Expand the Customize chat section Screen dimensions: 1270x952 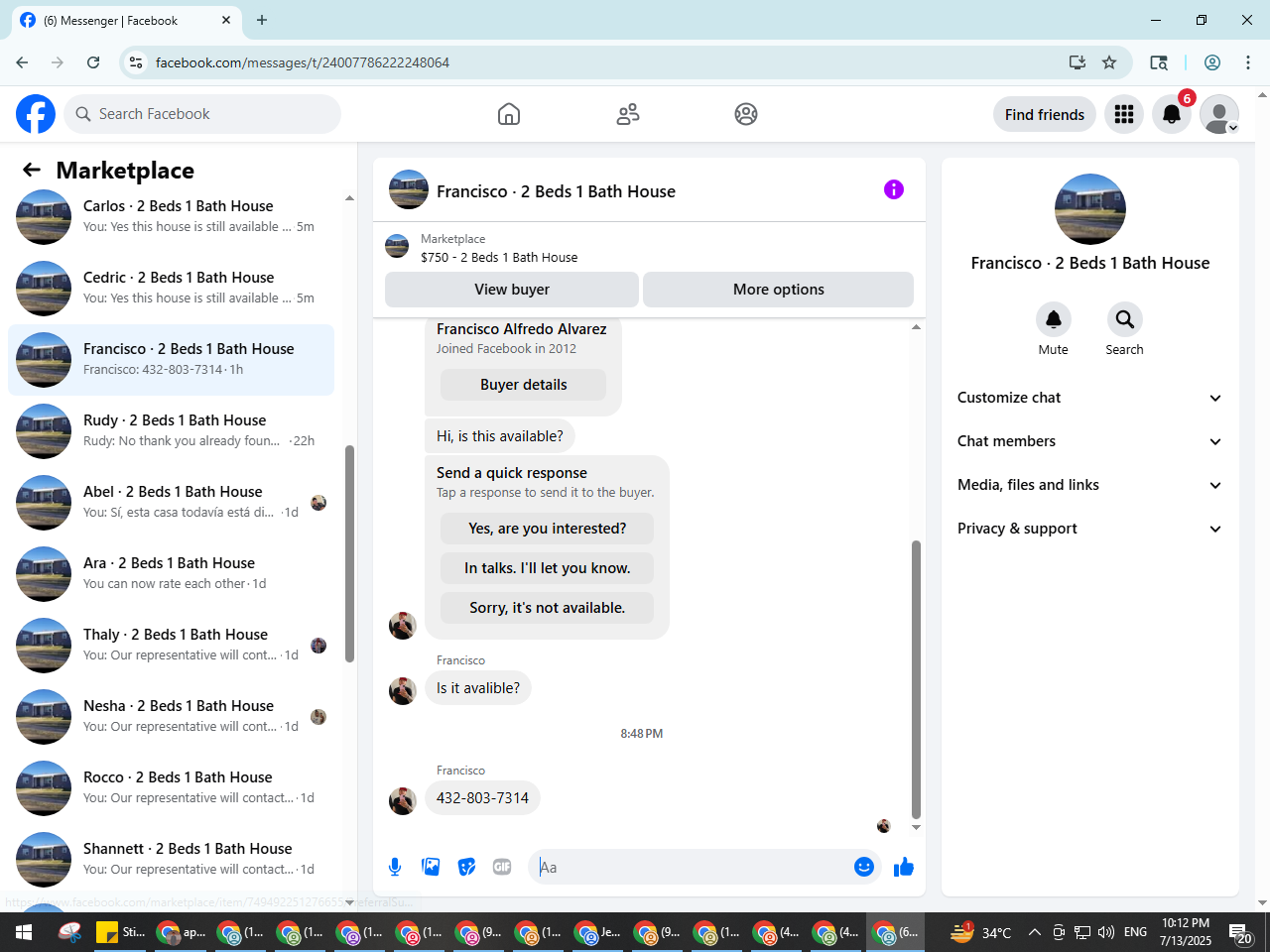pos(1090,398)
